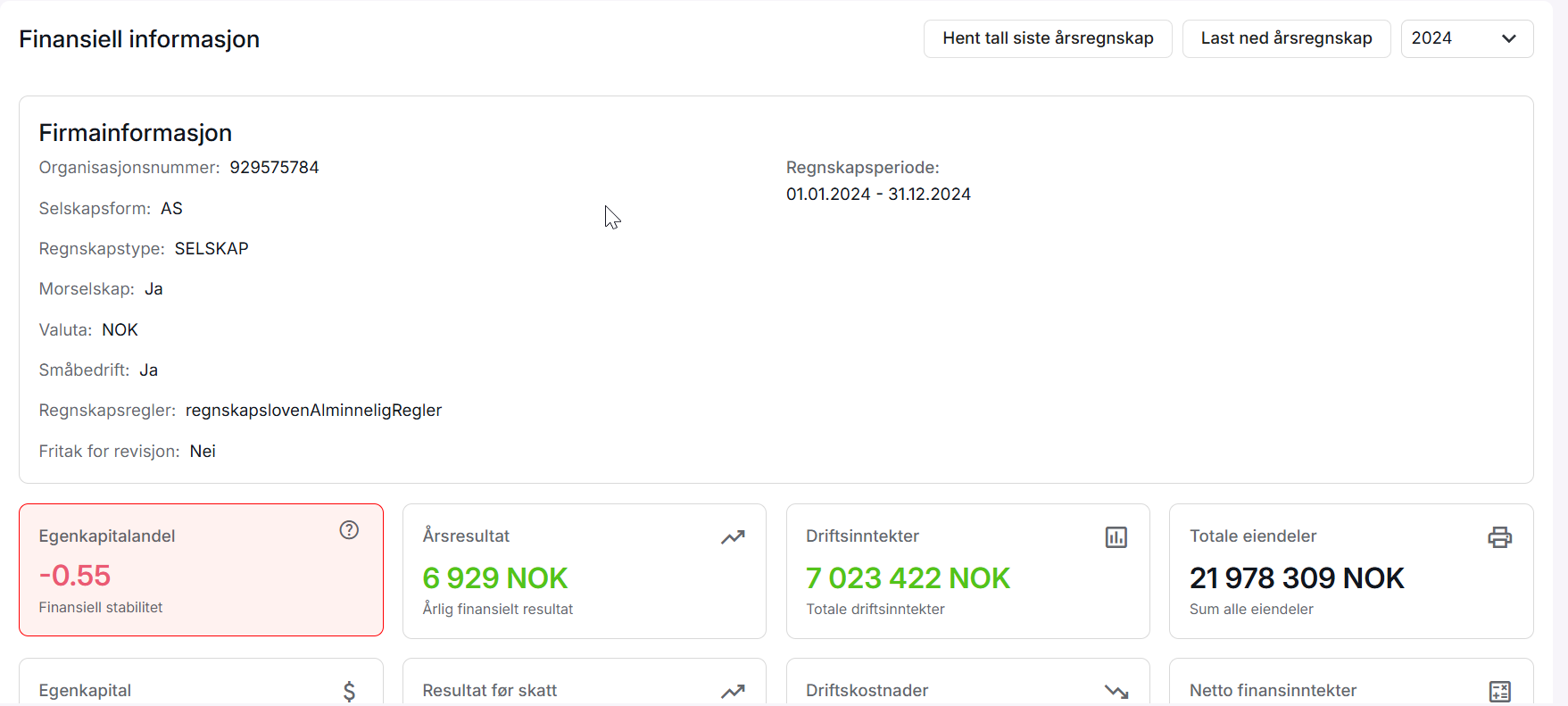The height and width of the screenshot is (706, 1568).
Task: Click the organisasjonsnummer 929575784
Action: pyautogui.click(x=274, y=168)
